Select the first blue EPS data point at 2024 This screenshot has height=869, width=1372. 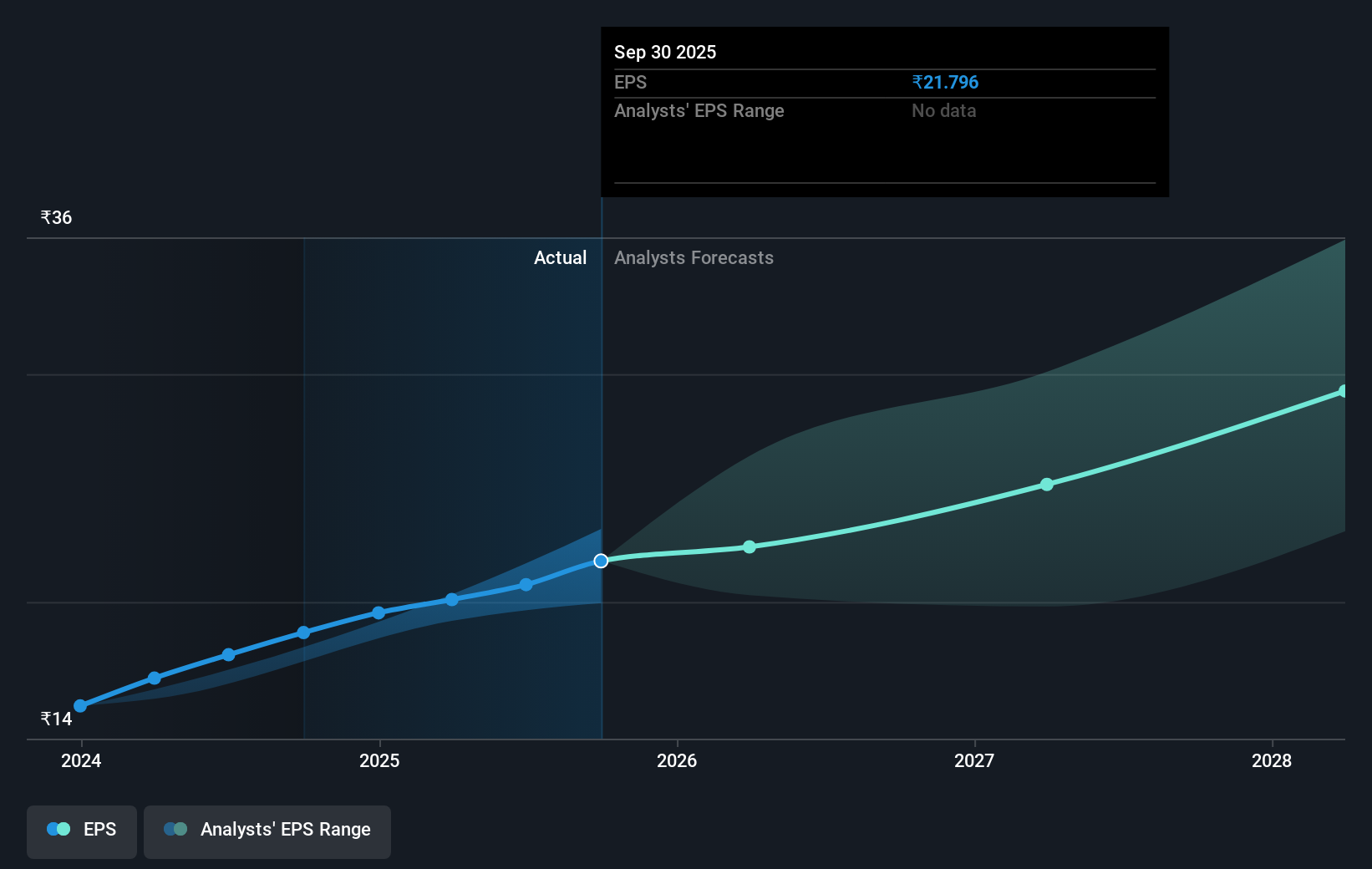pyautogui.click(x=80, y=706)
